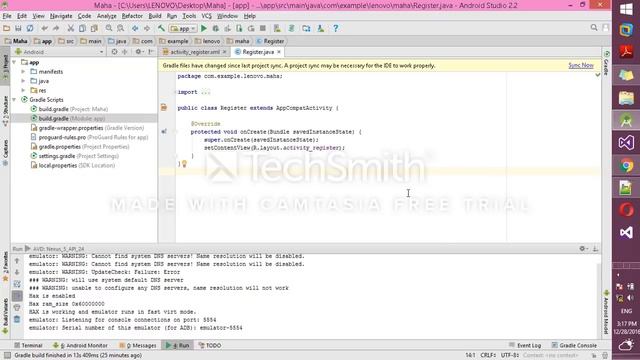Select proguard-rules.pro file
Image resolution: width=640 pixels, height=360 pixels.
tap(89, 138)
